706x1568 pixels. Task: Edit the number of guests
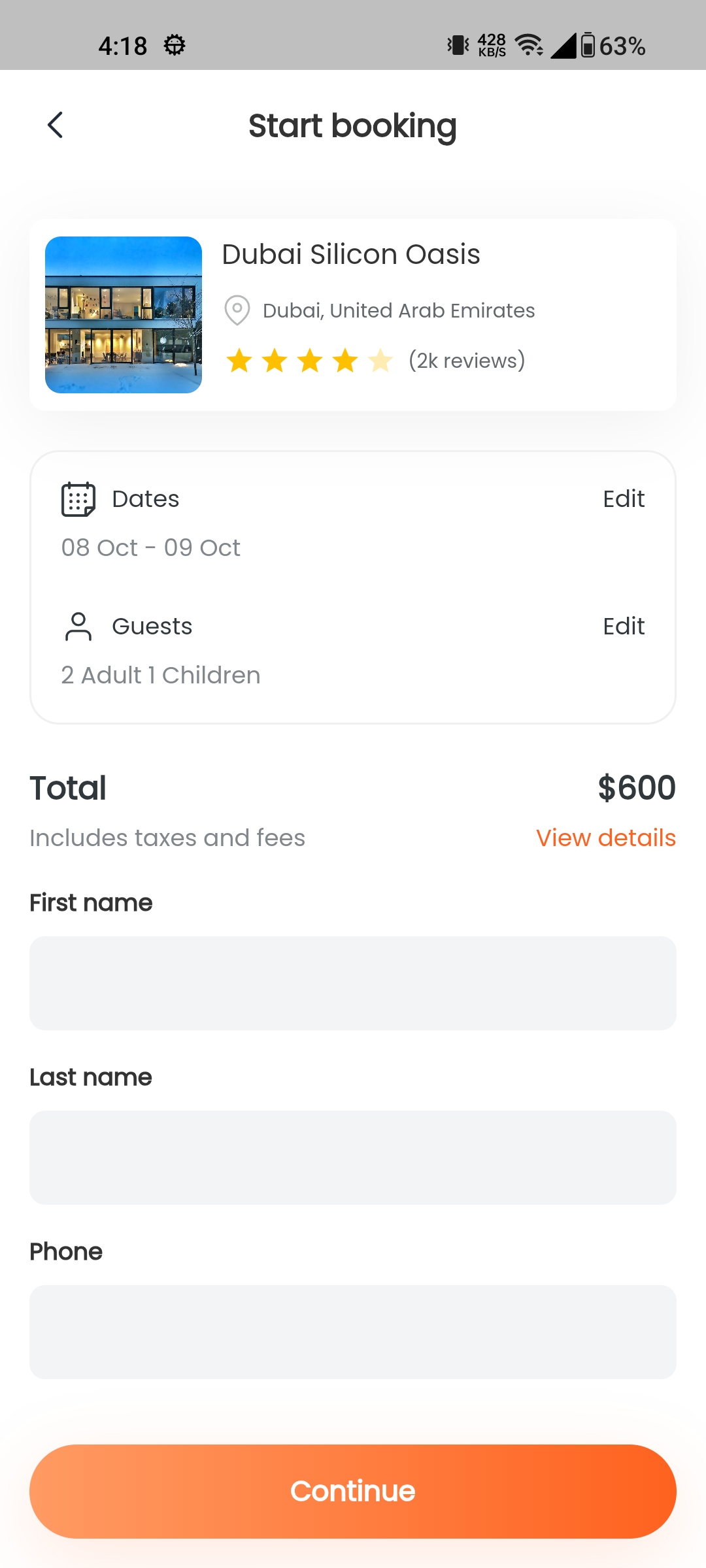[623, 627]
